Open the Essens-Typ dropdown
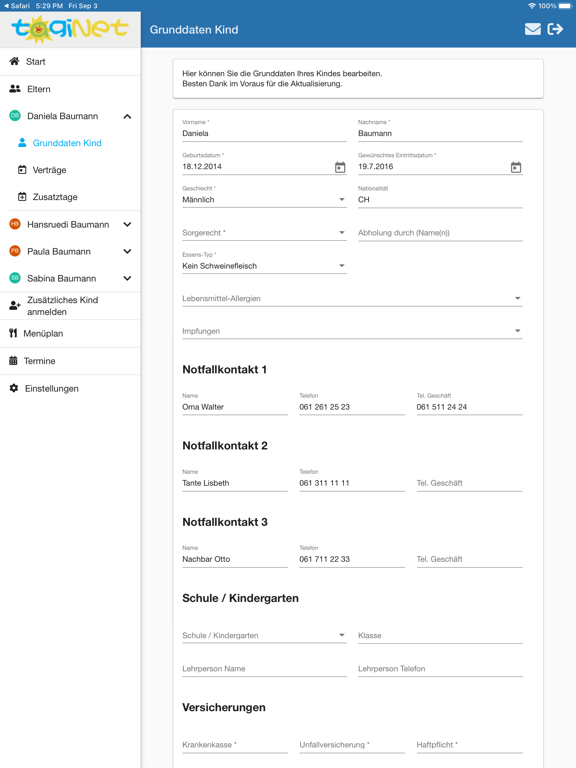This screenshot has height=768, width=576. [264, 265]
